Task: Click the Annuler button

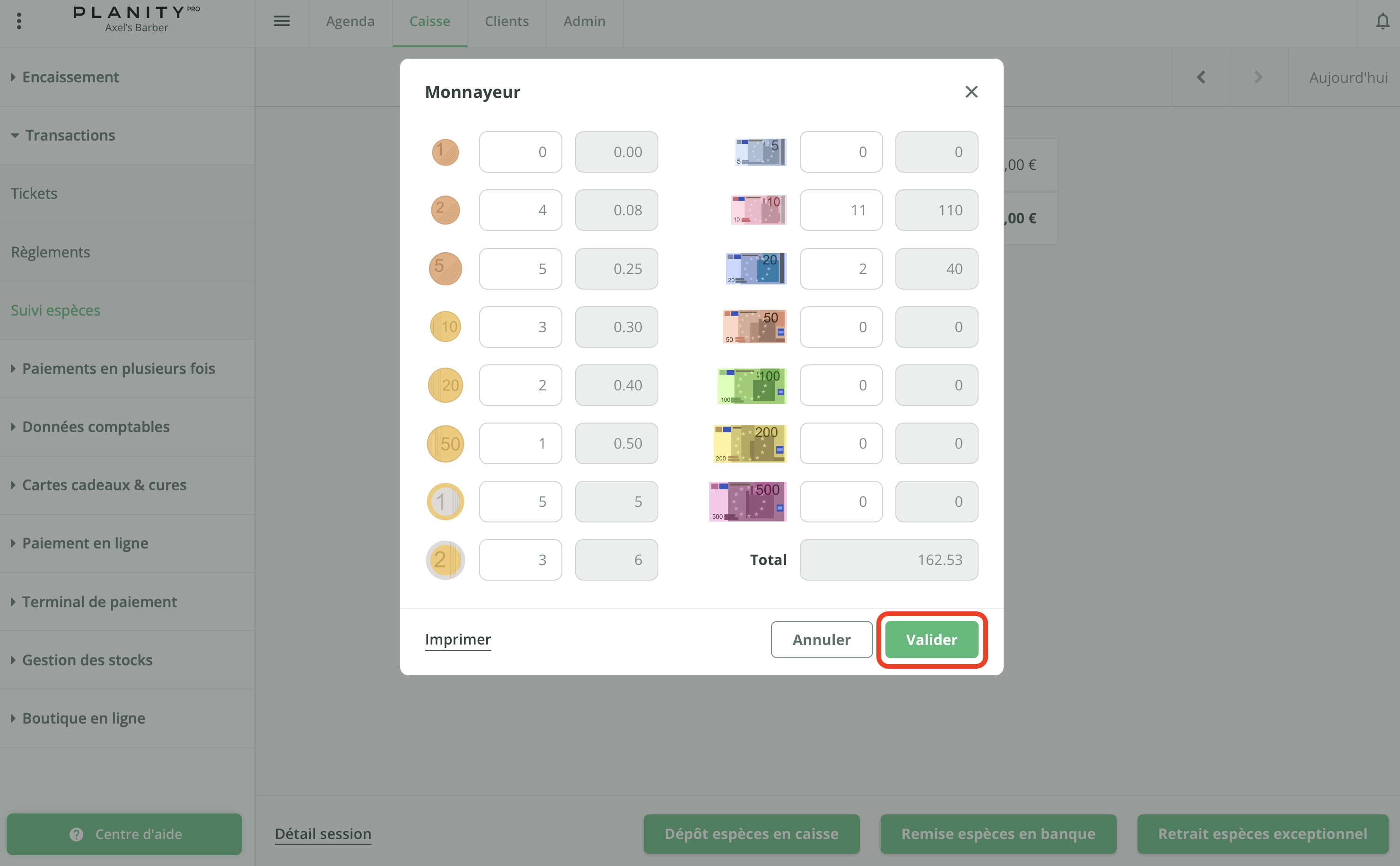Action: click(821, 639)
